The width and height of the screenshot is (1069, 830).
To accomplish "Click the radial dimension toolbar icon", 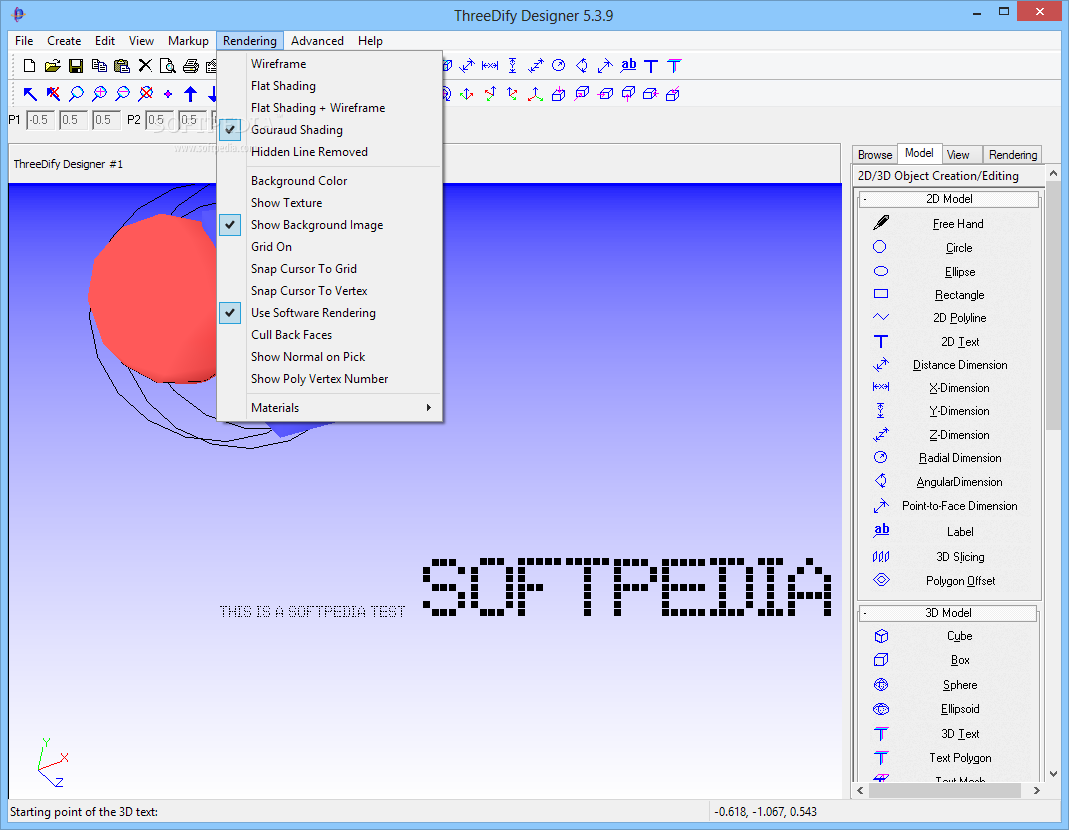I will 558,65.
